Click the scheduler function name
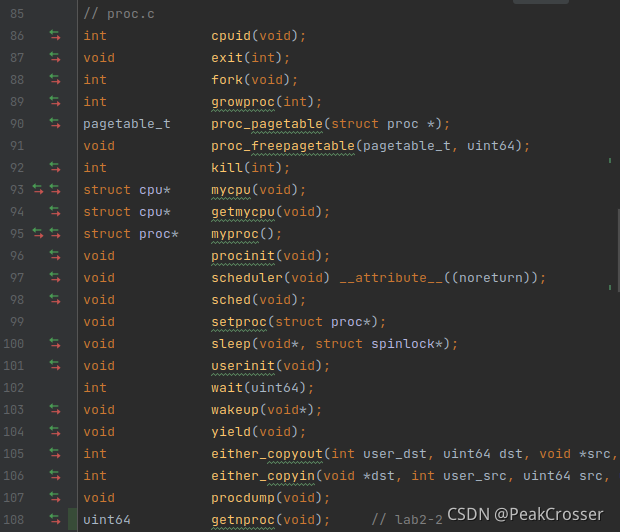The height and width of the screenshot is (532, 620). tap(247, 278)
